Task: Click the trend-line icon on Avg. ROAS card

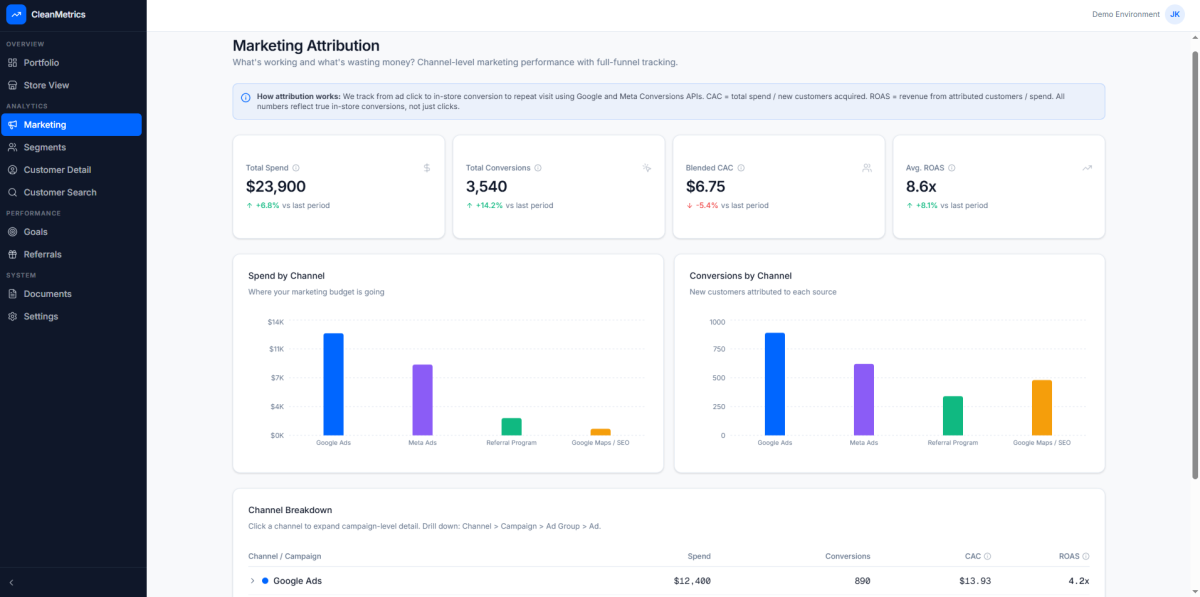Action: coord(1087,167)
